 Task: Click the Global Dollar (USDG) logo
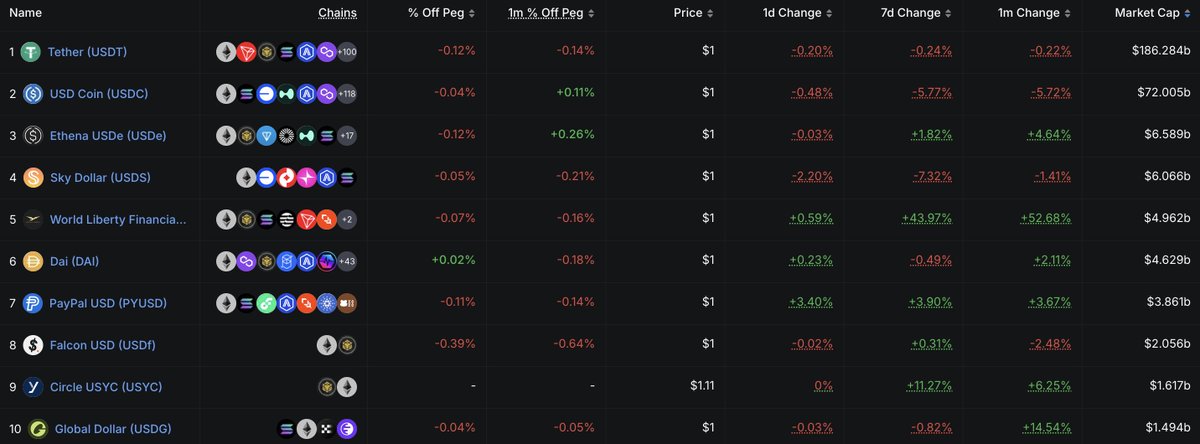37,429
